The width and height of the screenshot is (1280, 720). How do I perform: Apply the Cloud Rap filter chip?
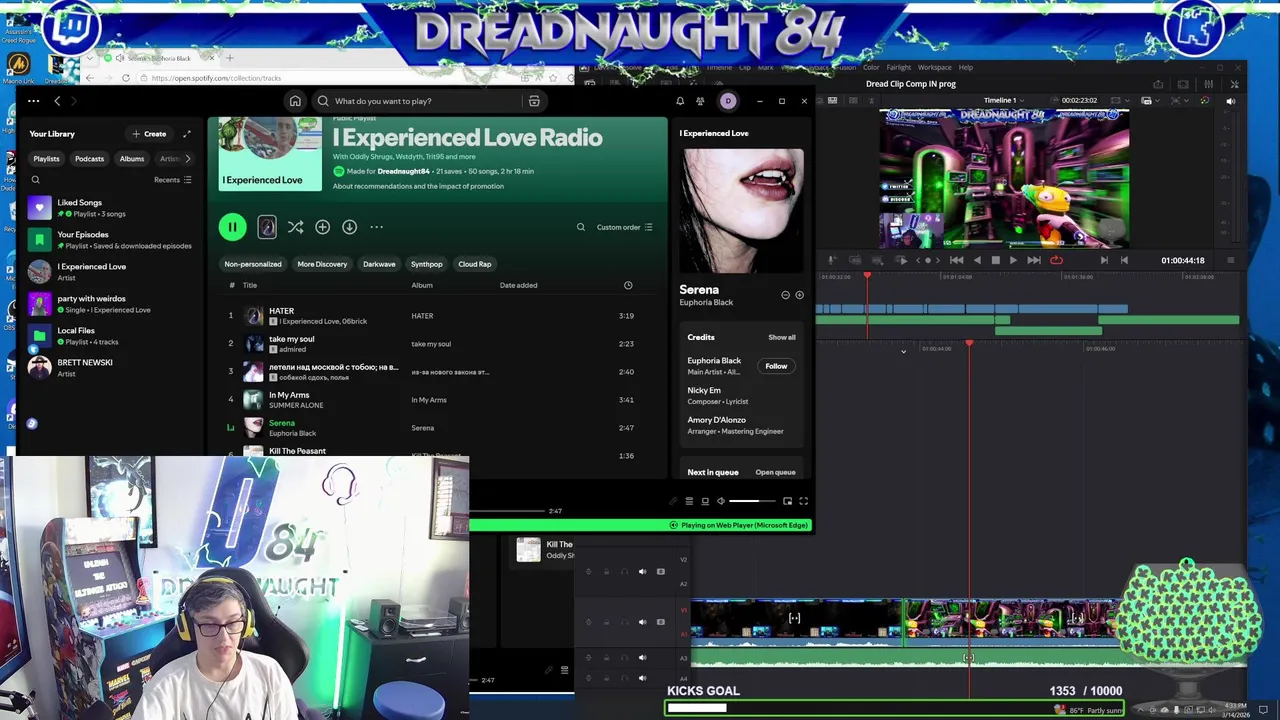[x=474, y=264]
